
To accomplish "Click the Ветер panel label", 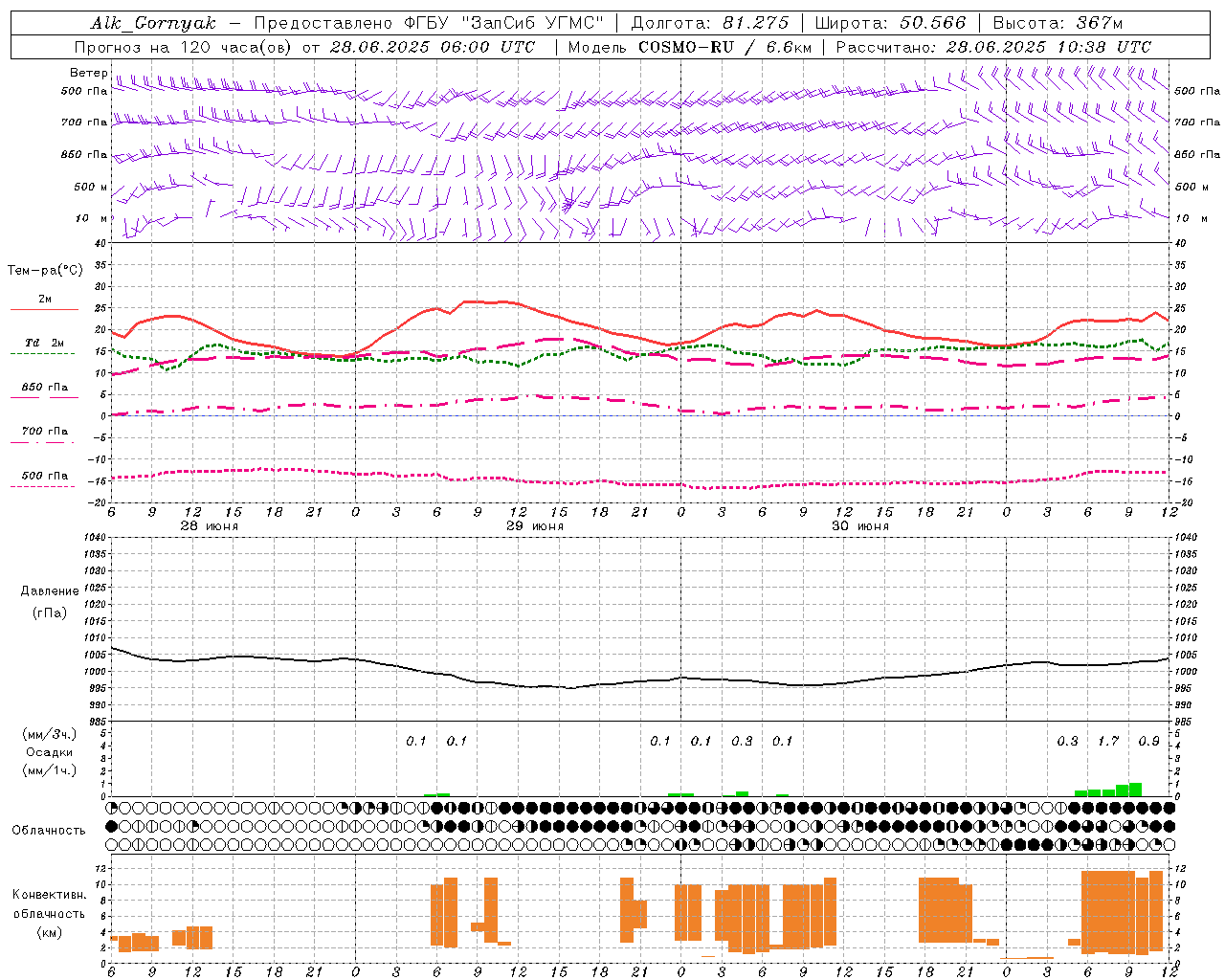I will click(x=88, y=73).
